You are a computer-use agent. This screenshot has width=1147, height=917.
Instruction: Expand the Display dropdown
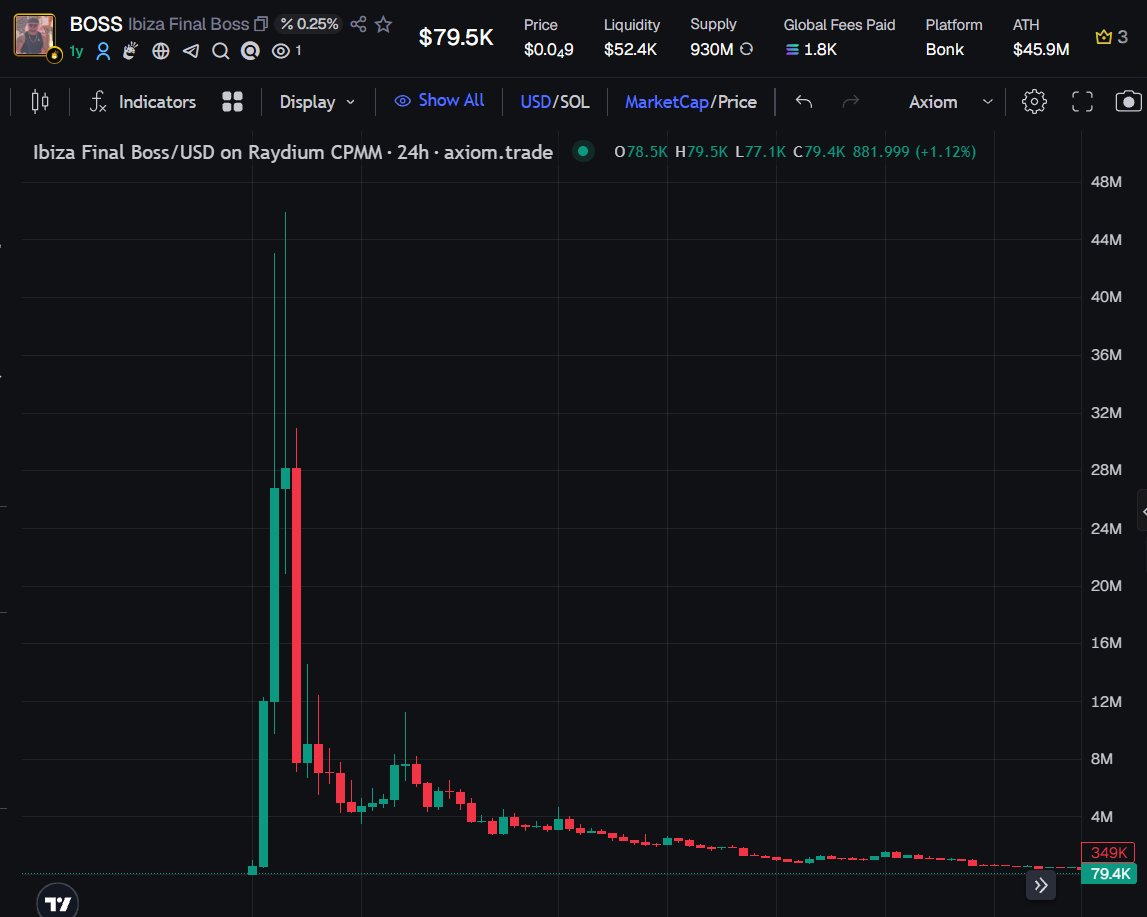click(x=317, y=102)
